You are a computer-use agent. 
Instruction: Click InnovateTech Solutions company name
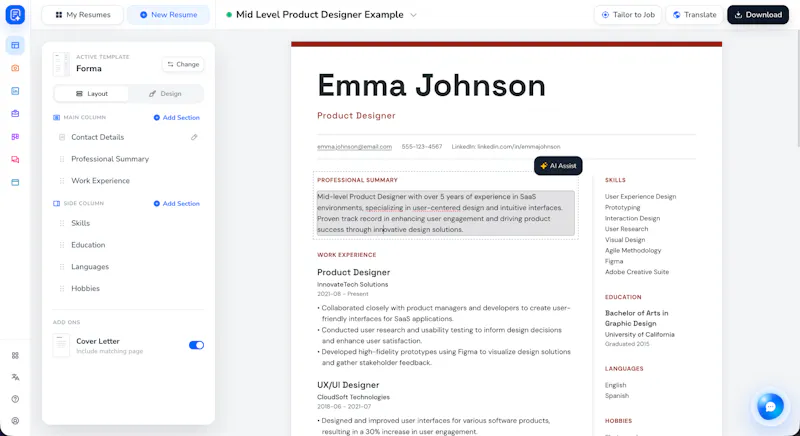[353, 285]
